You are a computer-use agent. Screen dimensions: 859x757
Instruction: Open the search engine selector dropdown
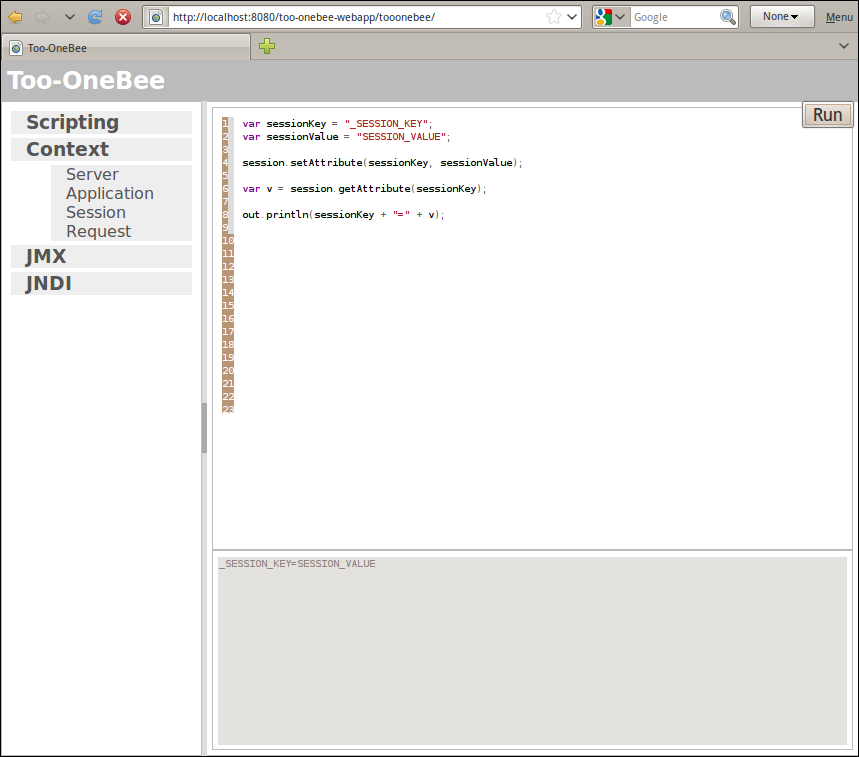(620, 17)
